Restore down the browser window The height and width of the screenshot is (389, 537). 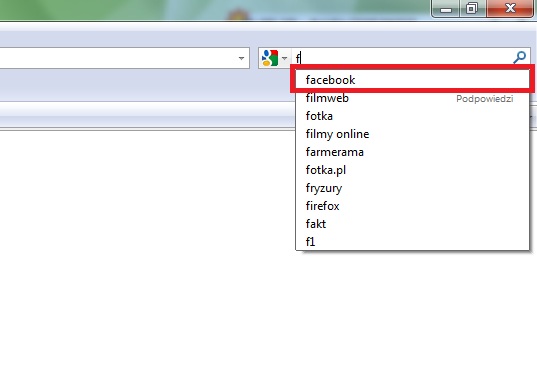tap(472, 8)
